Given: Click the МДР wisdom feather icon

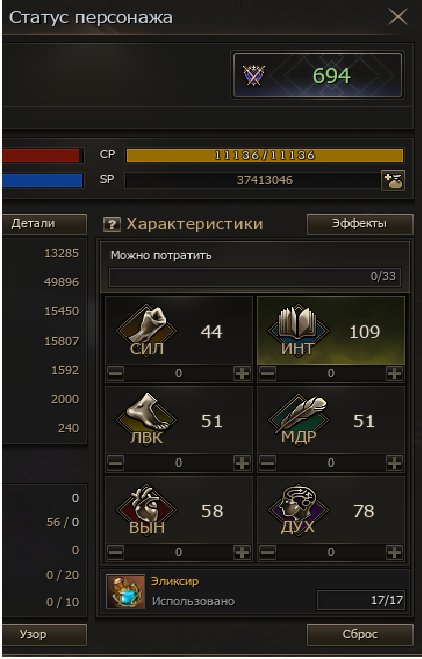Looking at the screenshot, I should [x=298, y=420].
